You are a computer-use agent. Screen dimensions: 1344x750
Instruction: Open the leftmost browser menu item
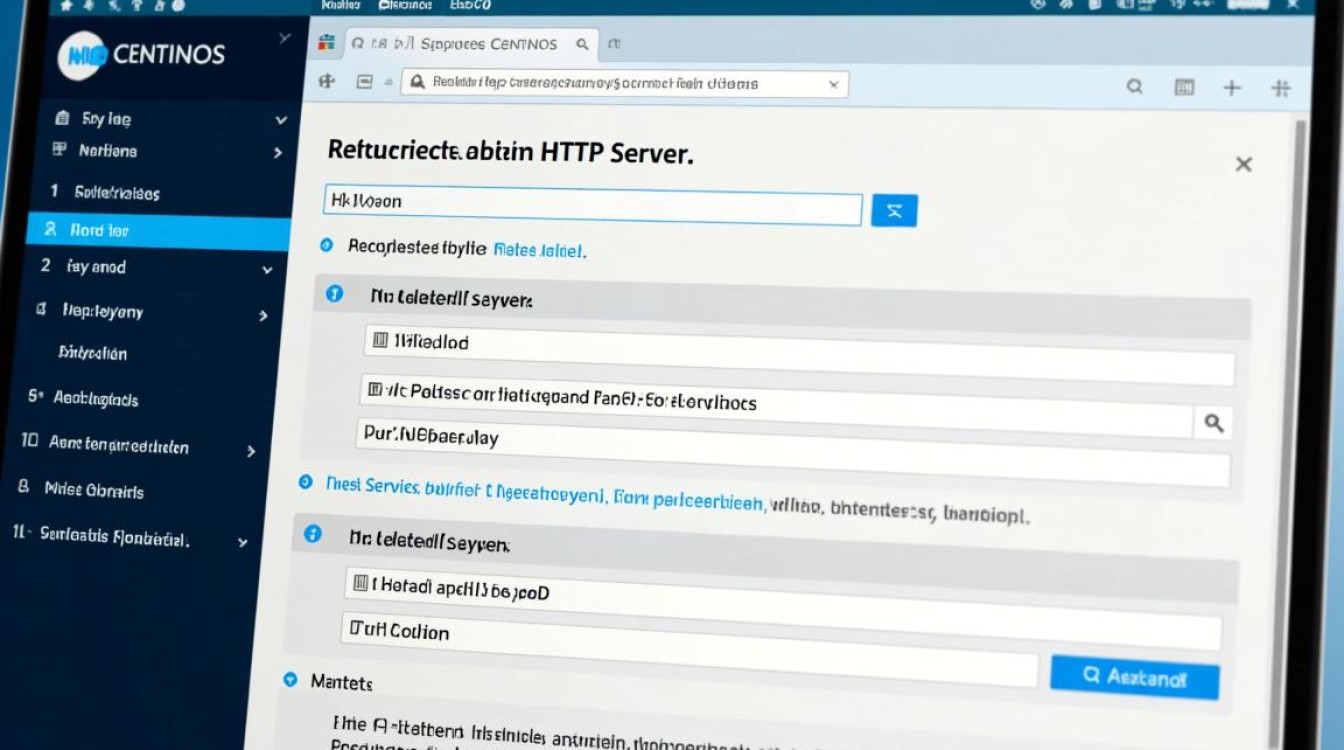coord(338,5)
